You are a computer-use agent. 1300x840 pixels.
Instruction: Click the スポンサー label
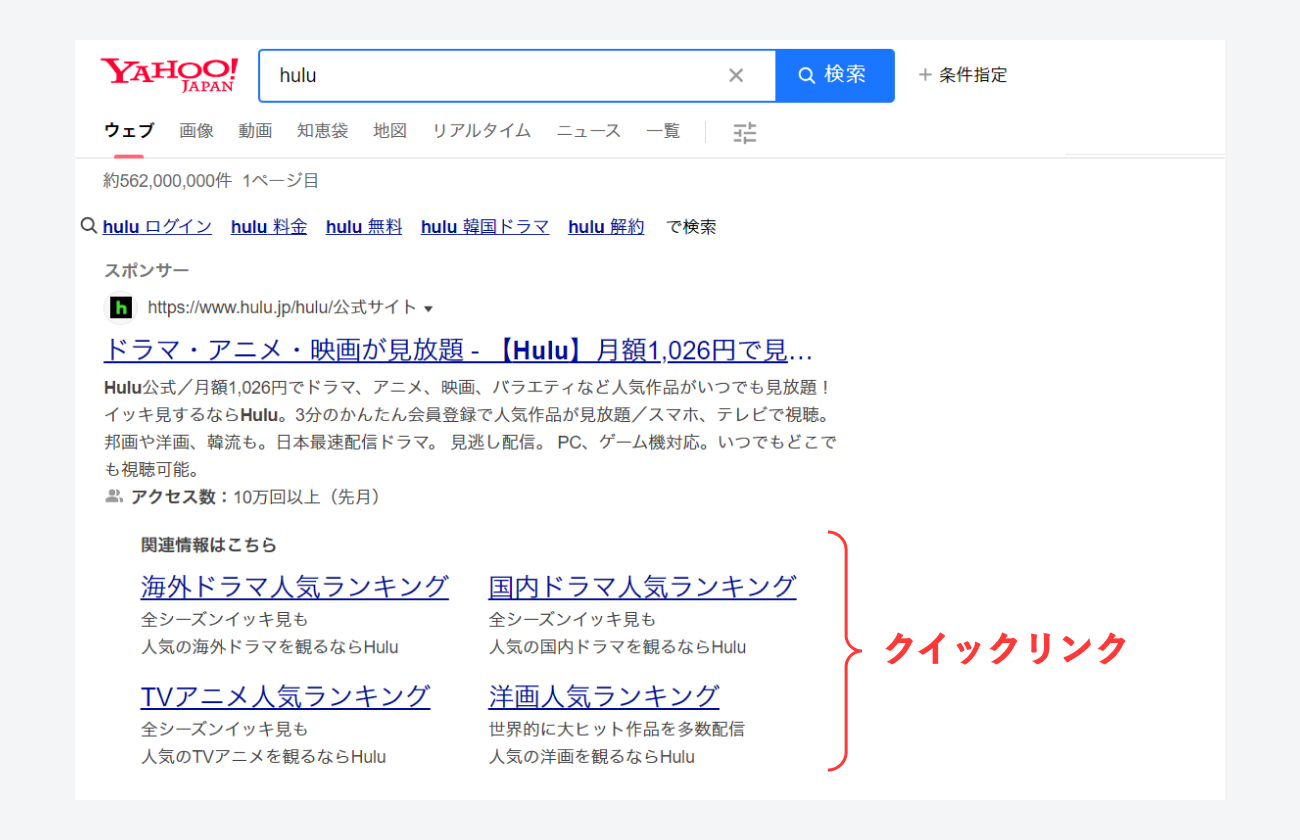click(147, 270)
